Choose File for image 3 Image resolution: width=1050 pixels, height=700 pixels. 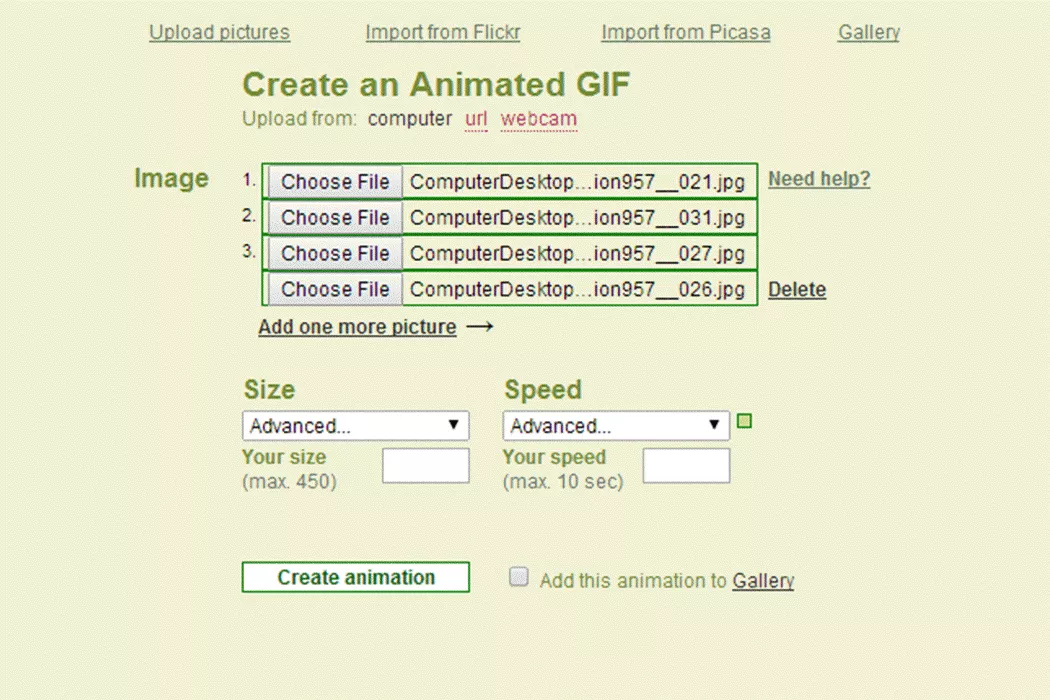334,253
